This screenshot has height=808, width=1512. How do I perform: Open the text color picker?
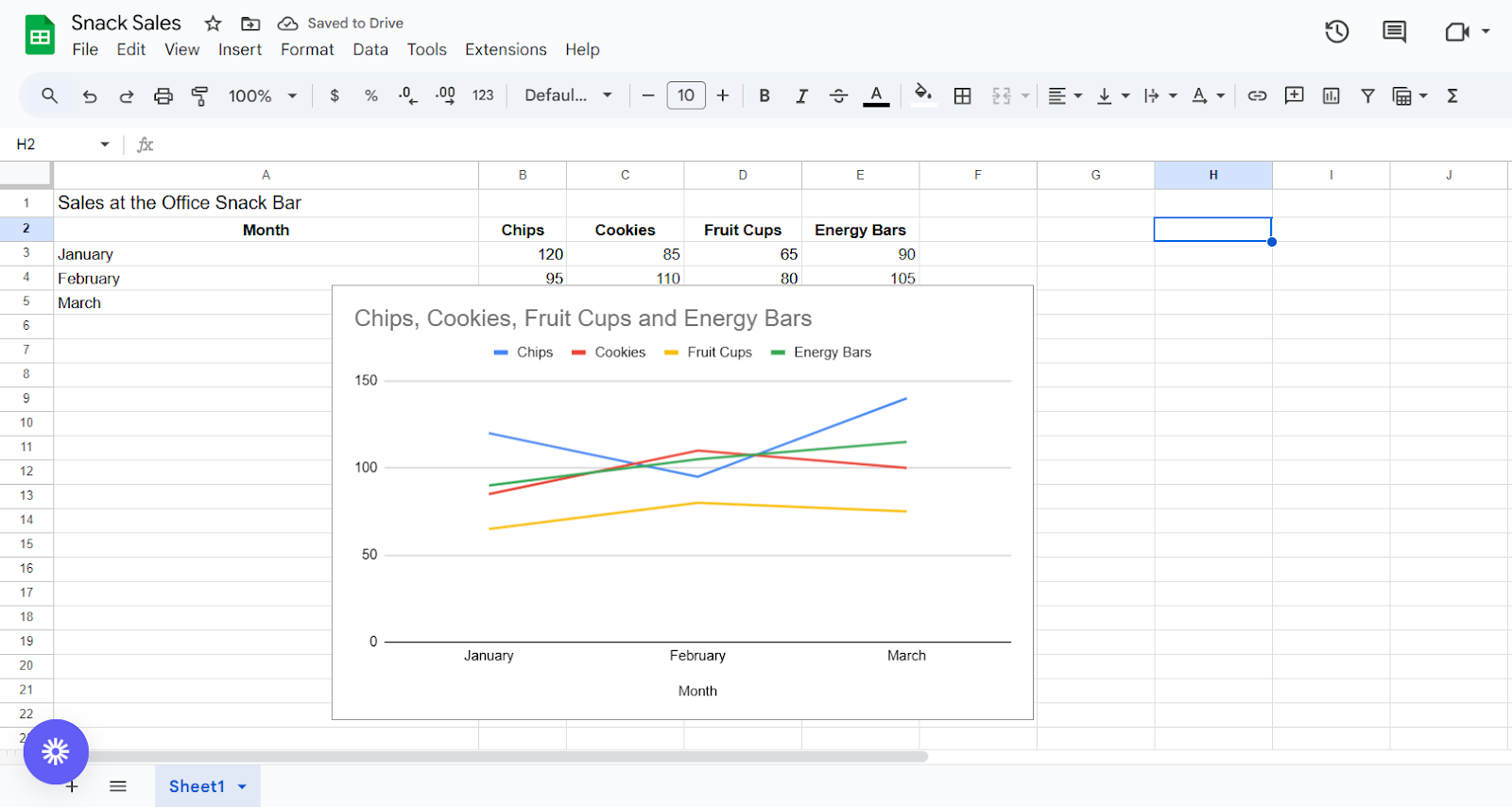(876, 95)
